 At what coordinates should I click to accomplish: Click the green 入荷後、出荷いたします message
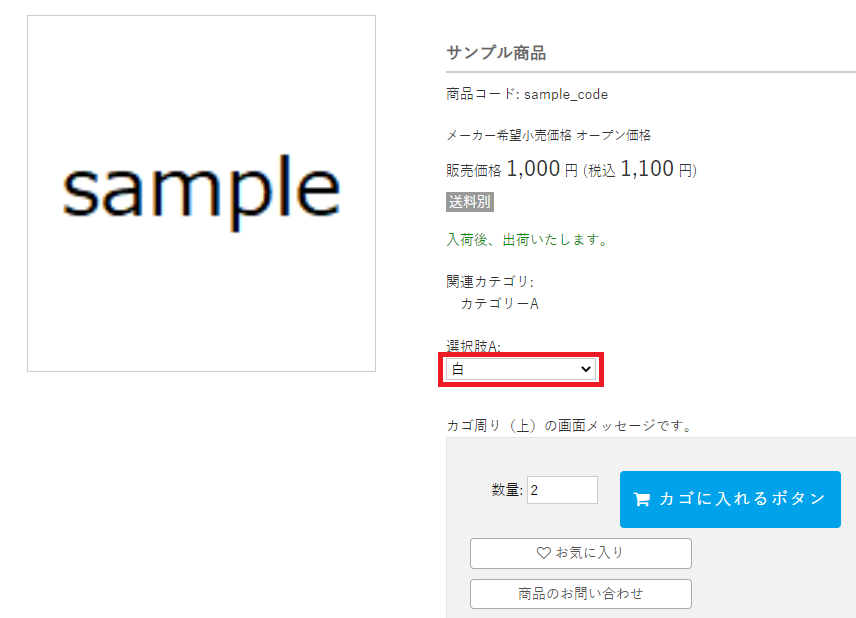pyautogui.click(x=527, y=240)
